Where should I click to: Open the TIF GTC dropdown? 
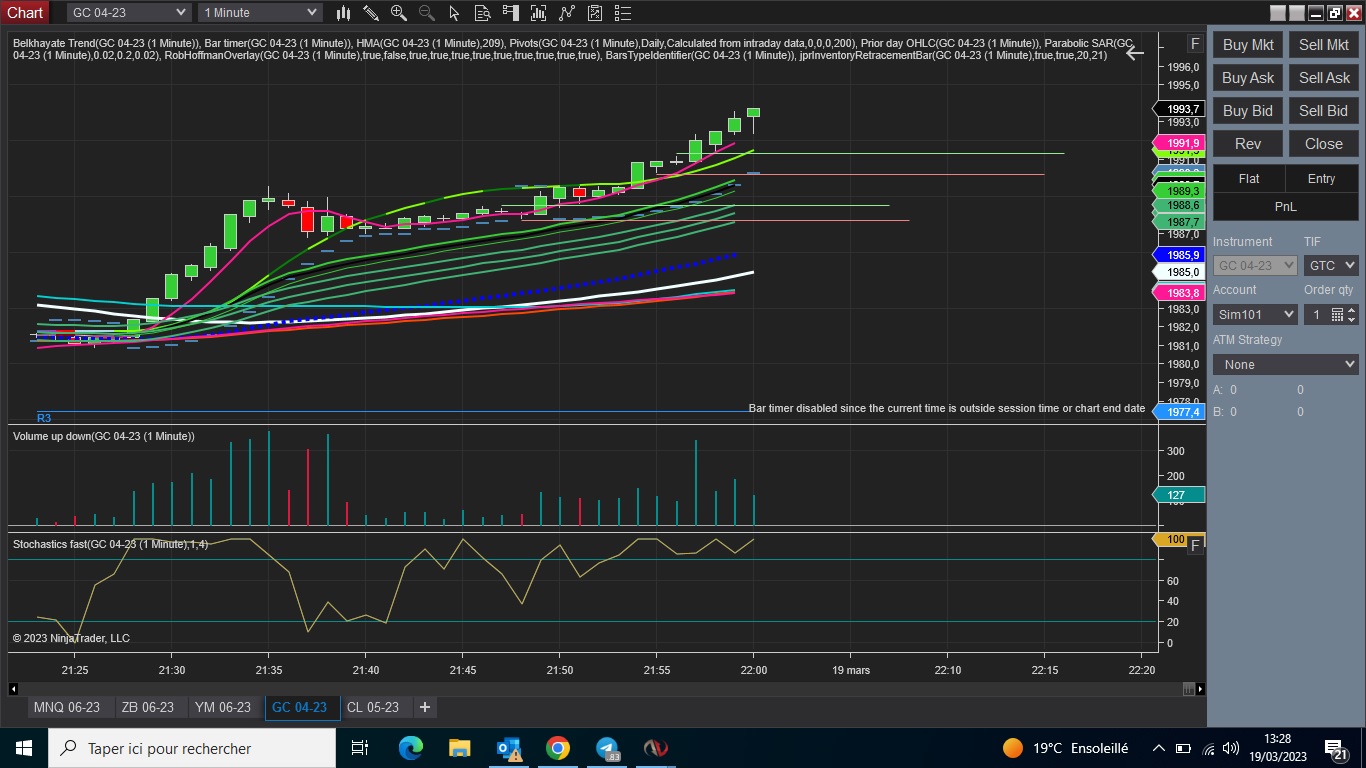(x=1331, y=265)
